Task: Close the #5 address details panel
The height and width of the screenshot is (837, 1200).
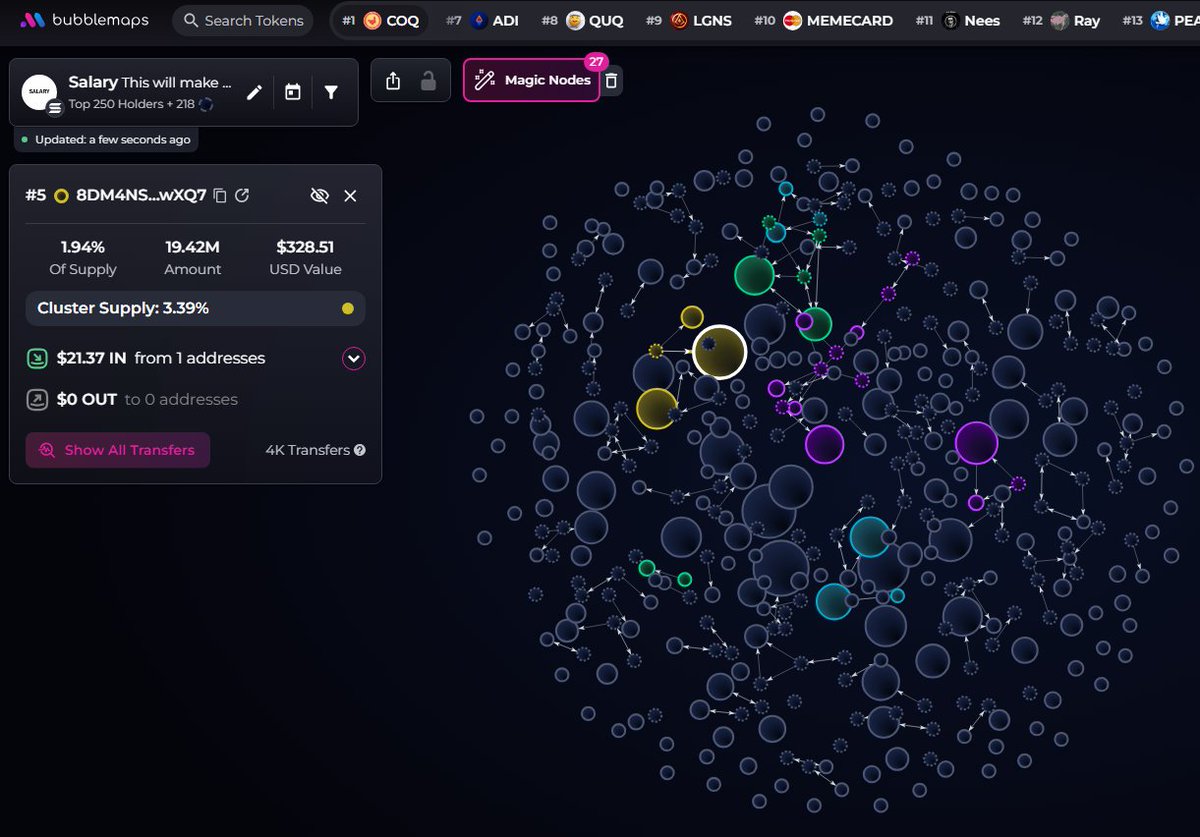Action: [350, 195]
